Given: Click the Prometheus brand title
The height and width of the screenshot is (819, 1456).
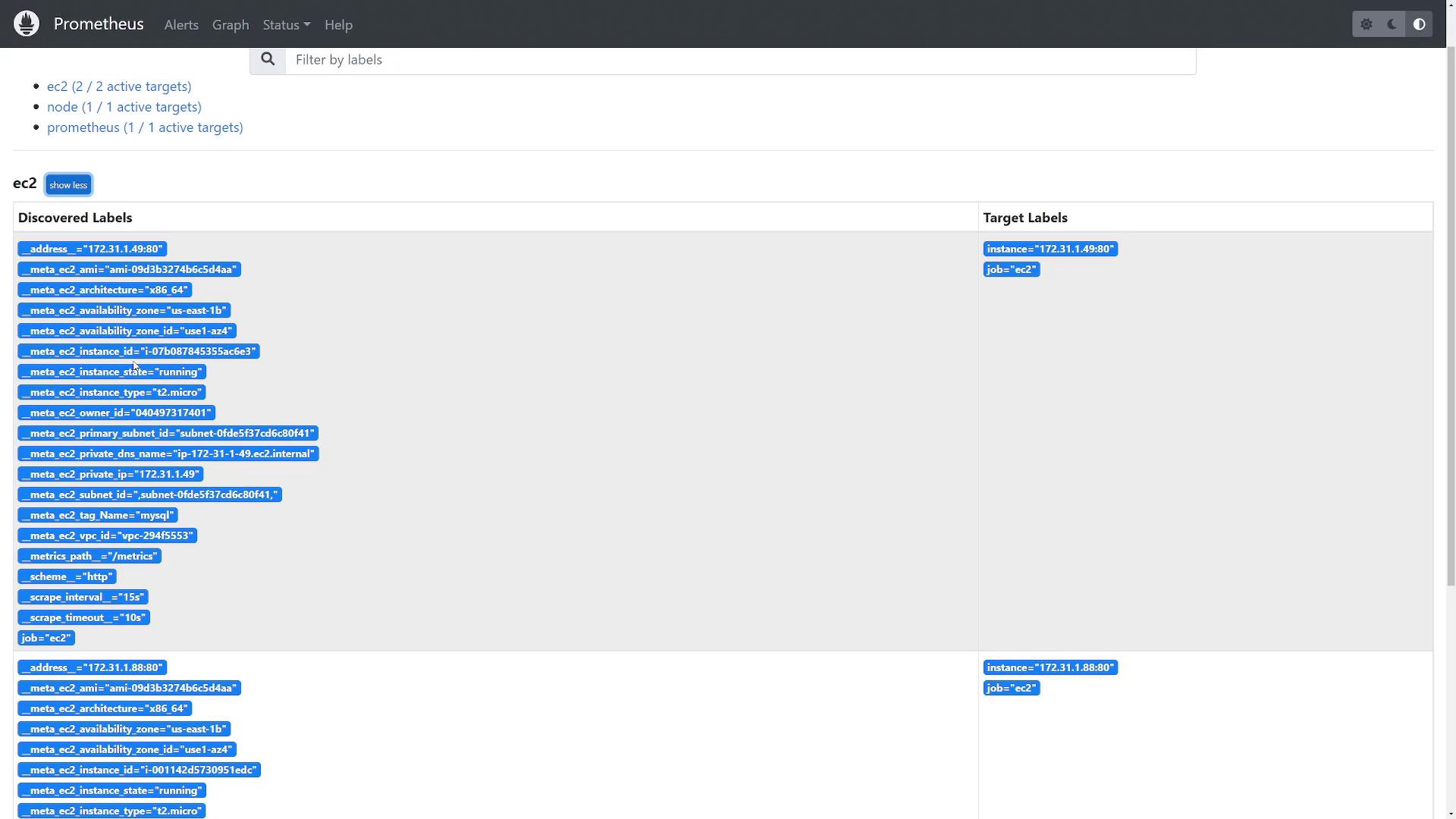Looking at the screenshot, I should [99, 24].
